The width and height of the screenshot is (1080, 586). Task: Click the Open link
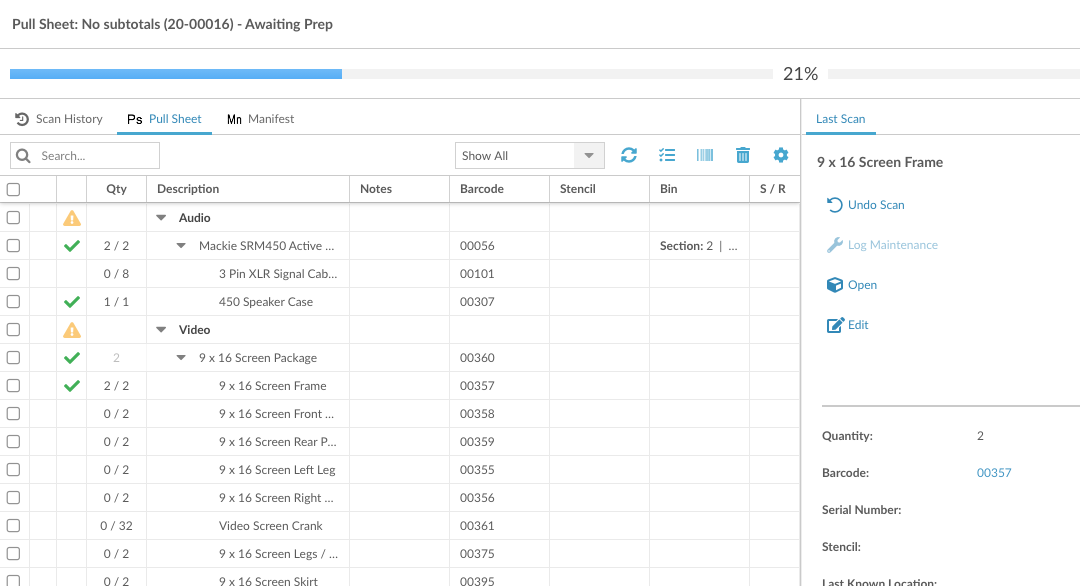coord(862,284)
